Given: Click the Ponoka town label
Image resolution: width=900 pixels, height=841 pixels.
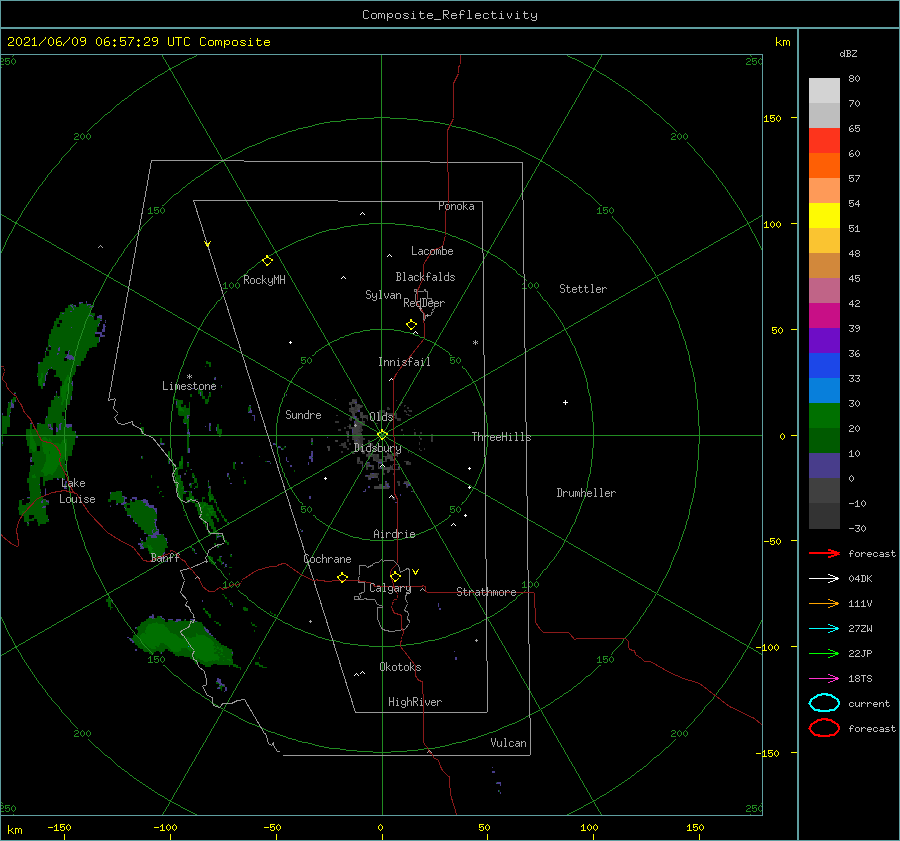Looking at the screenshot, I should coord(456,206).
